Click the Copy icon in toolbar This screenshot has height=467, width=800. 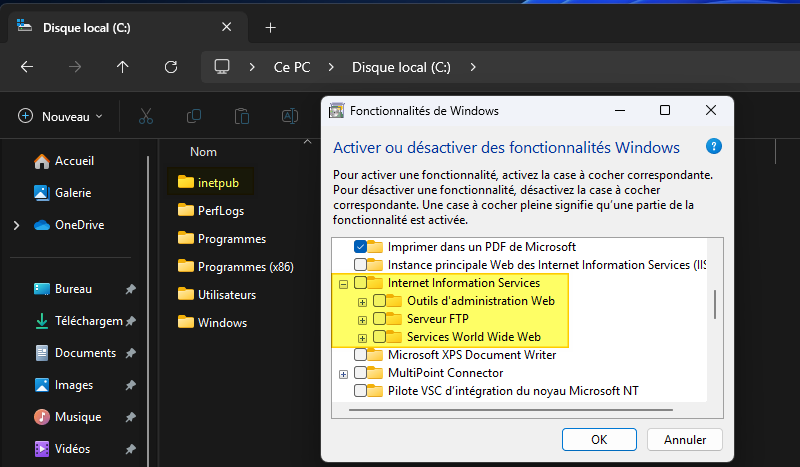[x=194, y=117]
